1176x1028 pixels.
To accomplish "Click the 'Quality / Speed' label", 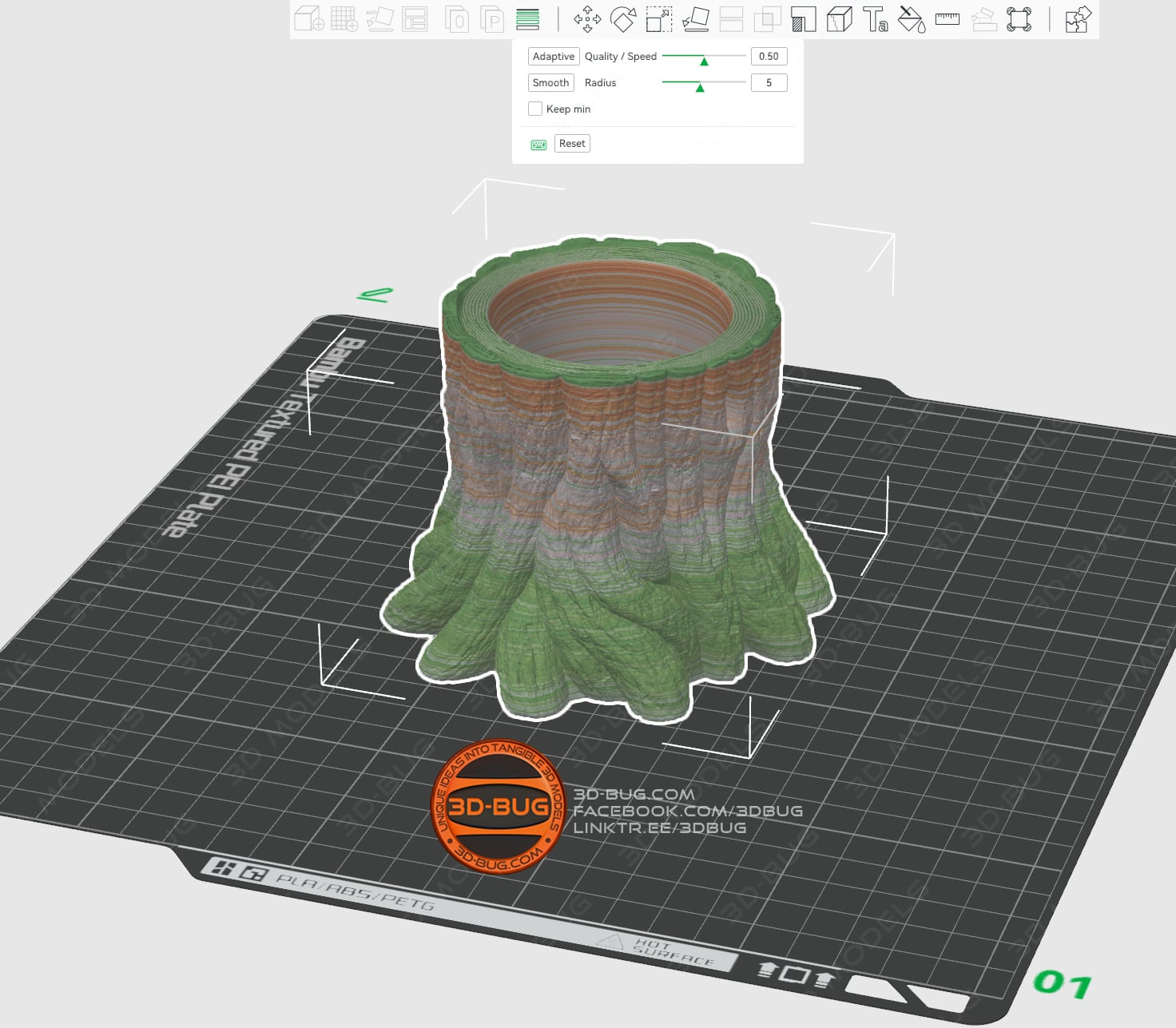I will click(621, 57).
